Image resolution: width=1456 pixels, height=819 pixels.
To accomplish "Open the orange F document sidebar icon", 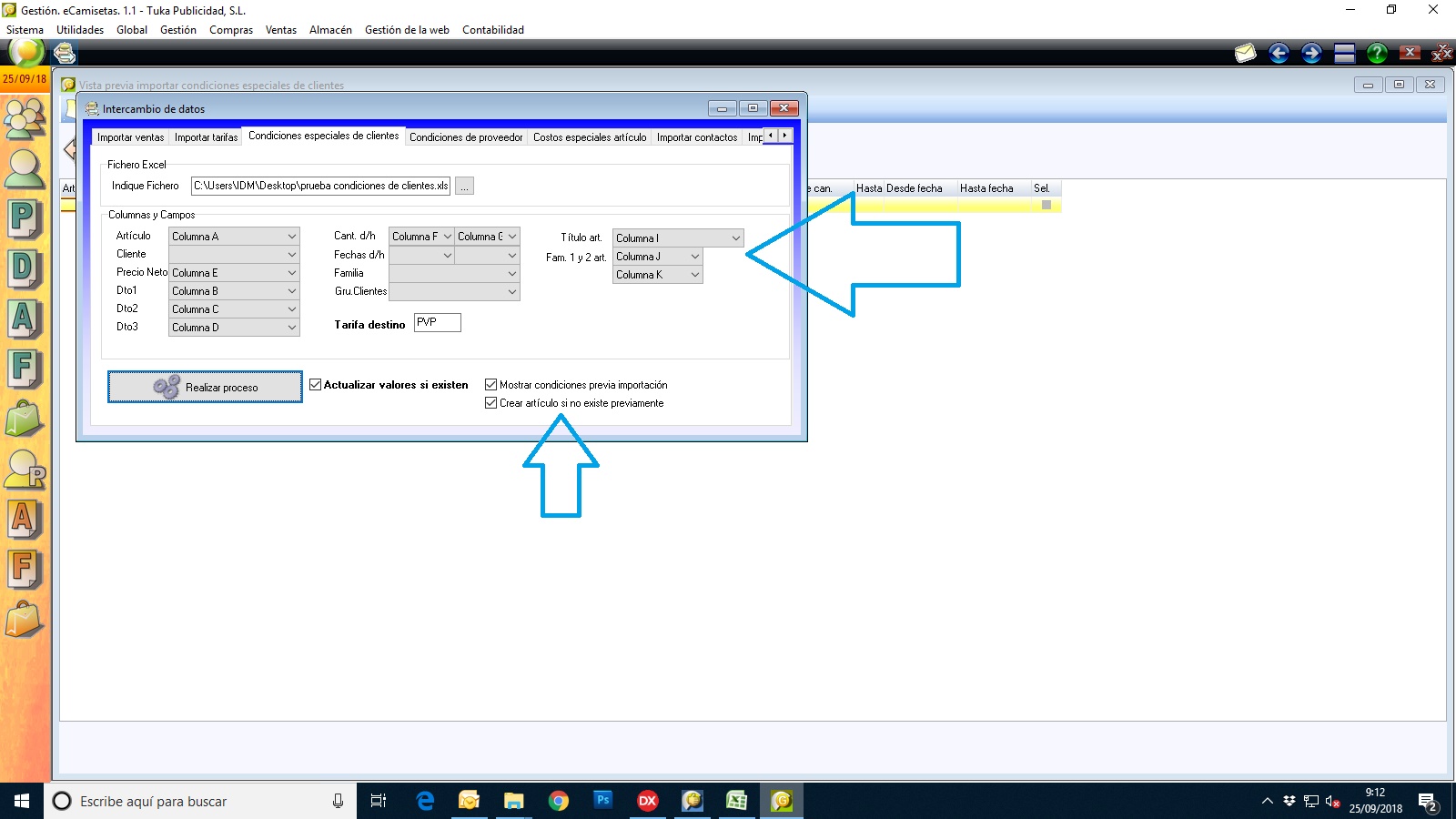I will 25,570.
